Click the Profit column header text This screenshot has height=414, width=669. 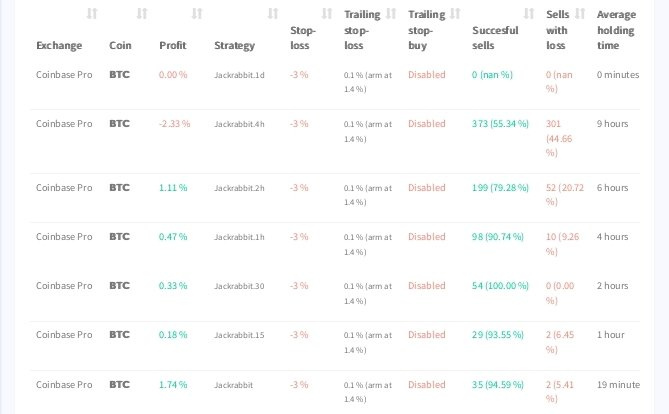(x=173, y=45)
